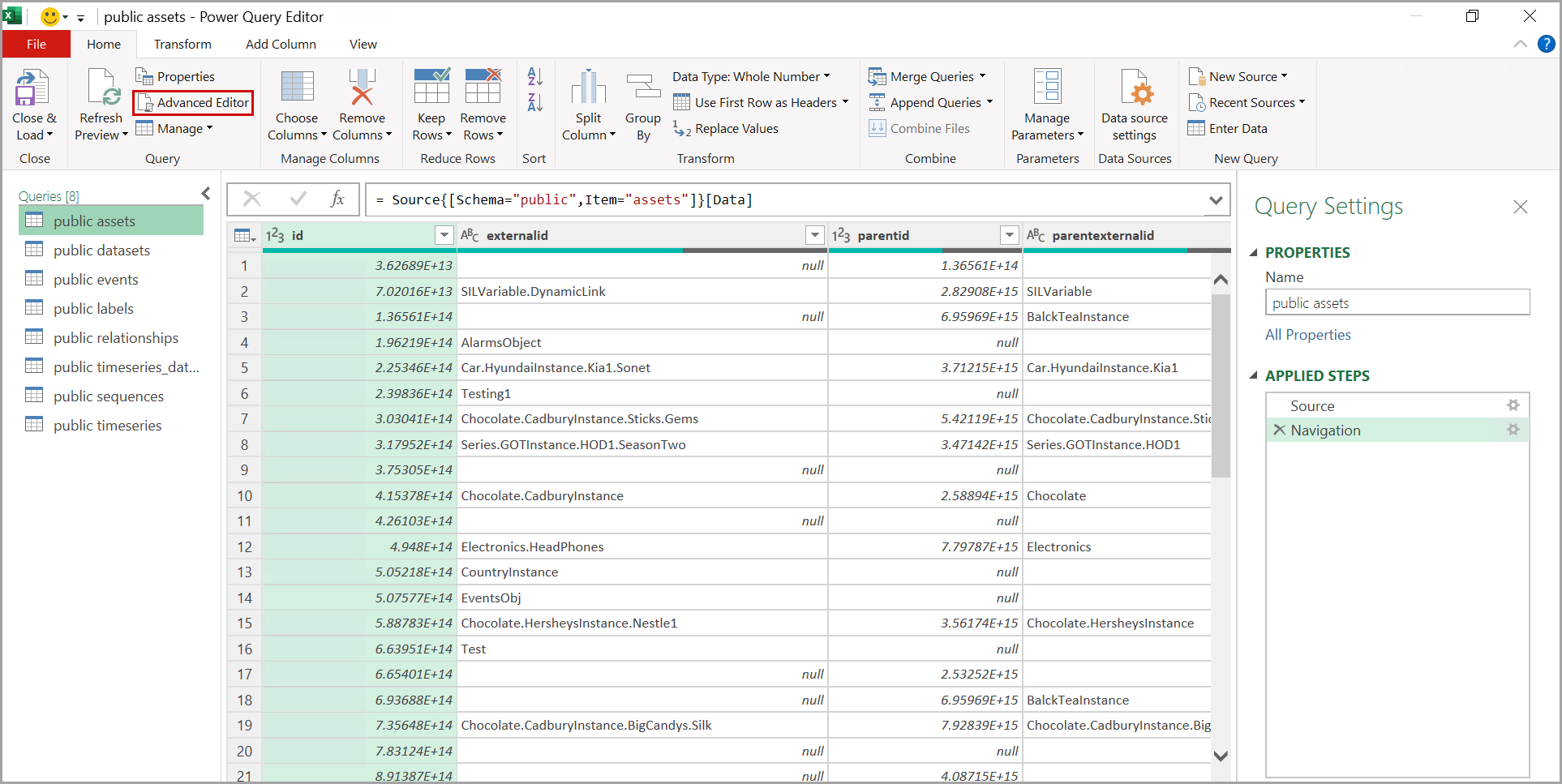This screenshot has height=784, width=1562.
Task: Open the Advanced Editor
Action: tap(194, 103)
